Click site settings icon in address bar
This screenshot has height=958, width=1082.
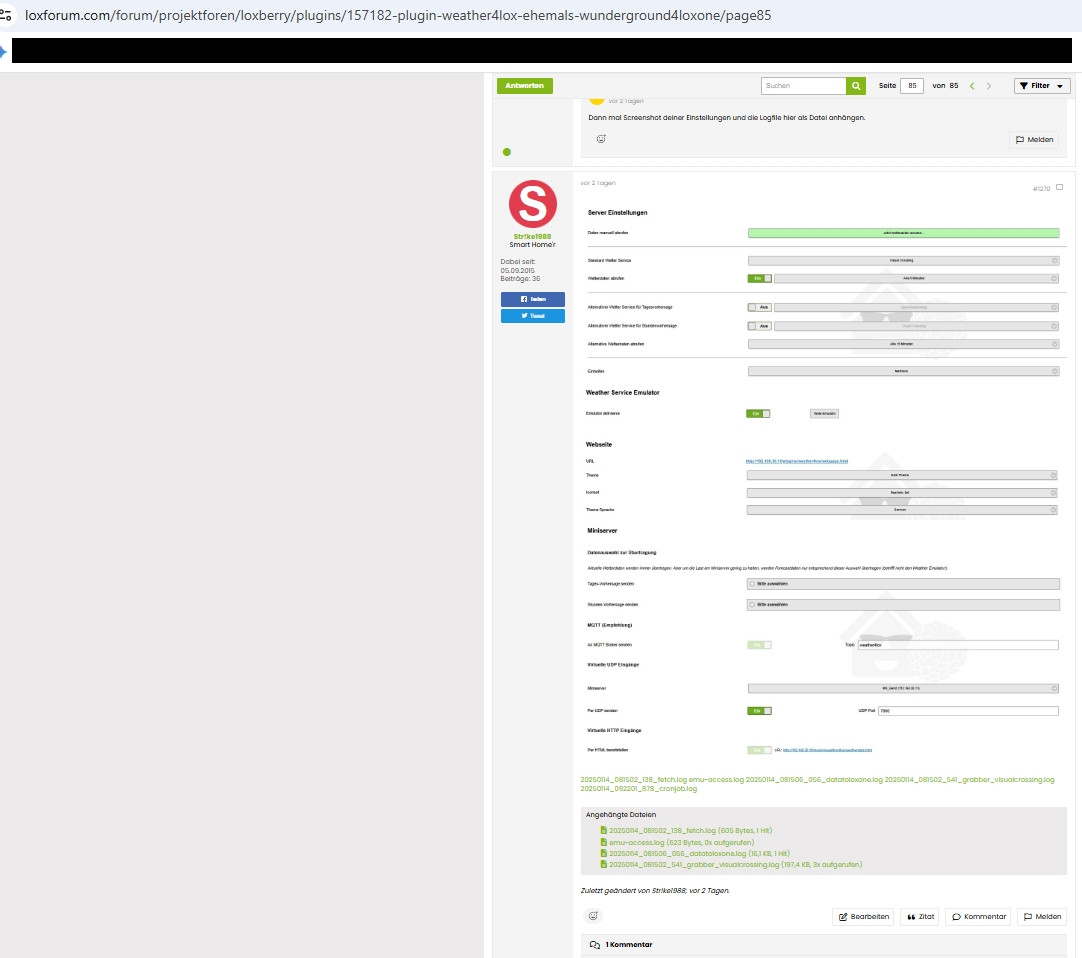(x=7, y=16)
